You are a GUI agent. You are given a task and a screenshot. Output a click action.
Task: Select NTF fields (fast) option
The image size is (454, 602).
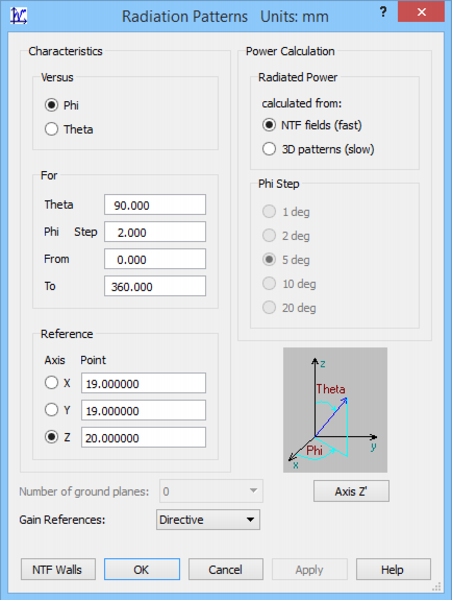tap(269, 125)
